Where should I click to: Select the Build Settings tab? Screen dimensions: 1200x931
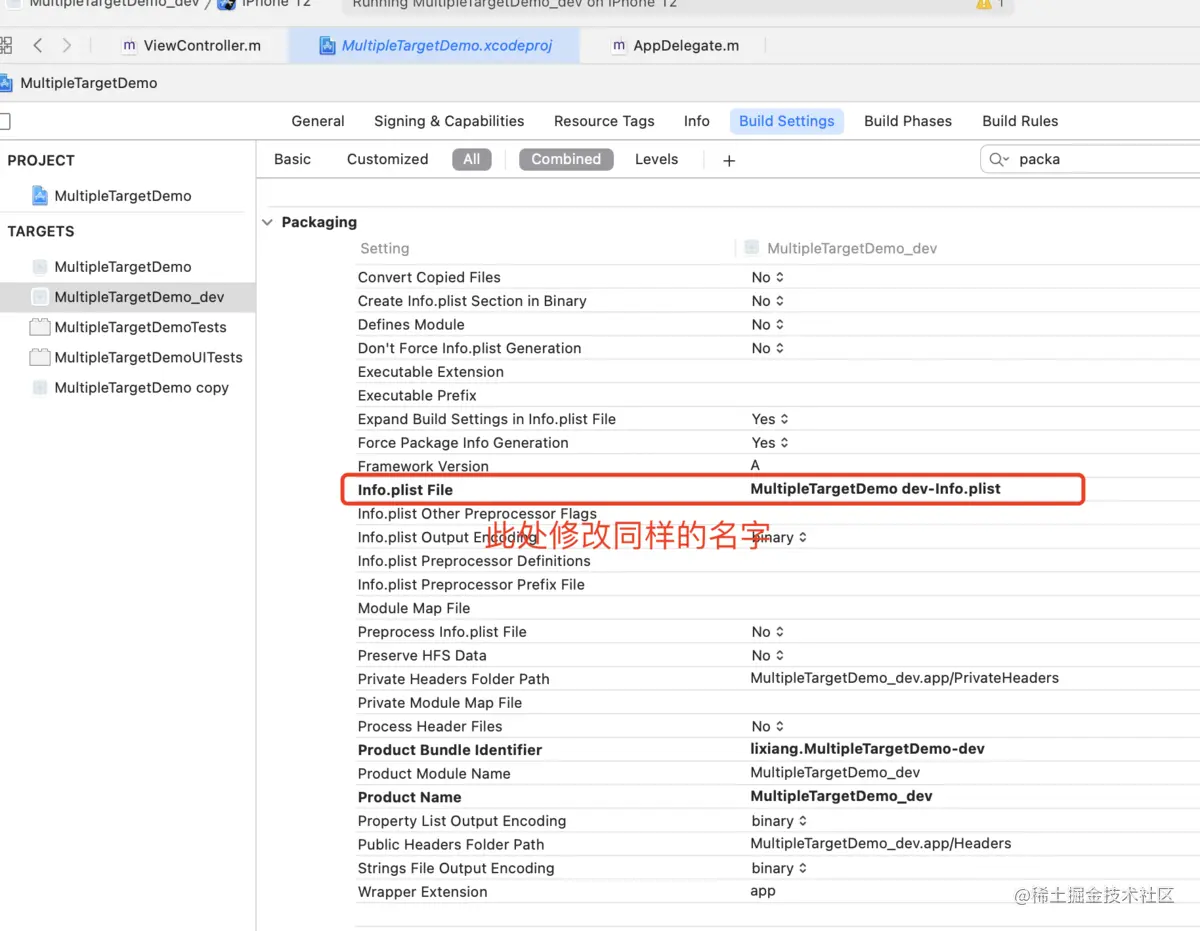point(787,121)
